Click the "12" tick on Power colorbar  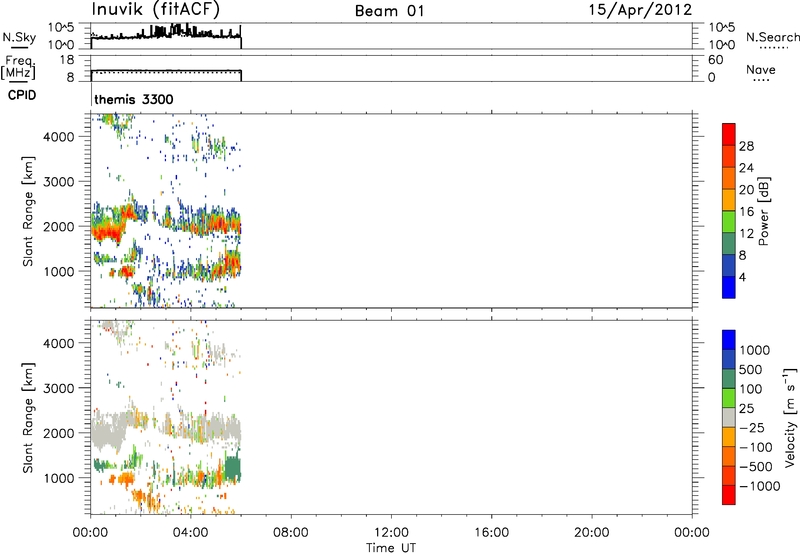[x=746, y=234]
